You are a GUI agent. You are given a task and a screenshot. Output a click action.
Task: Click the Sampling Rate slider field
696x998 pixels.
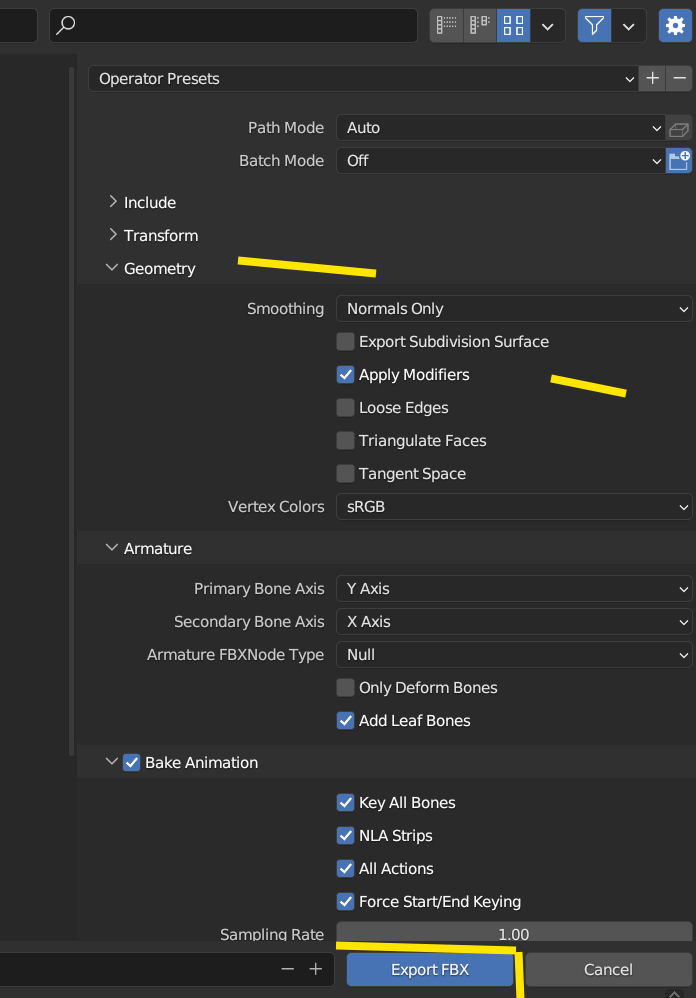pos(513,935)
